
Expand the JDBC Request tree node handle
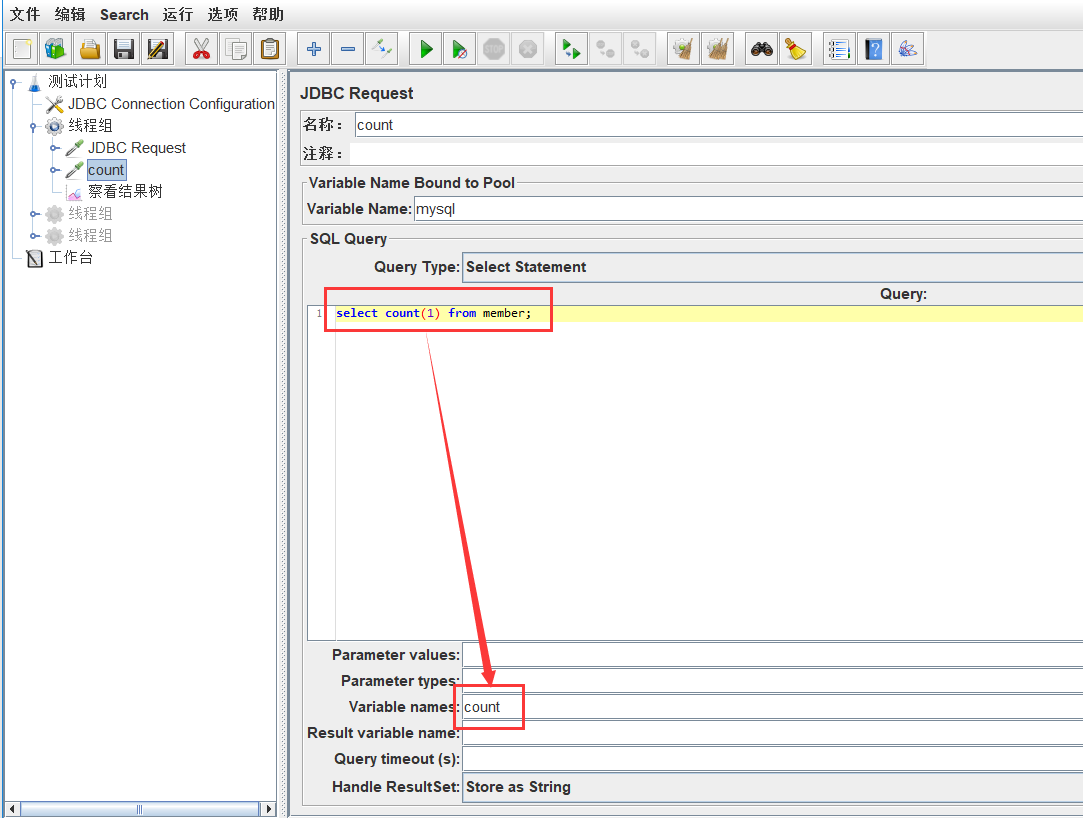point(54,148)
